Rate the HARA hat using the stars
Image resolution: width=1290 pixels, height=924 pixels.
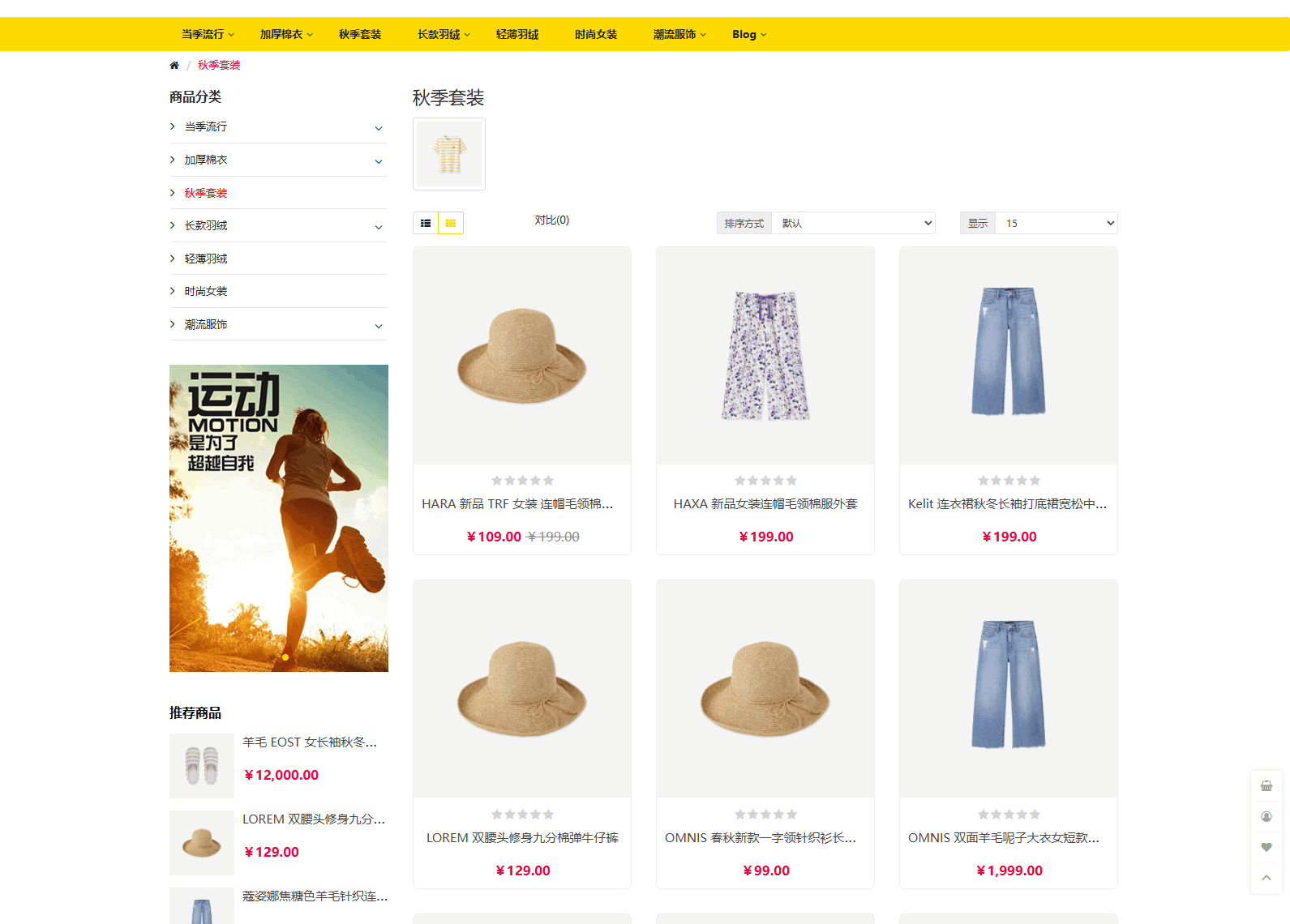522,481
